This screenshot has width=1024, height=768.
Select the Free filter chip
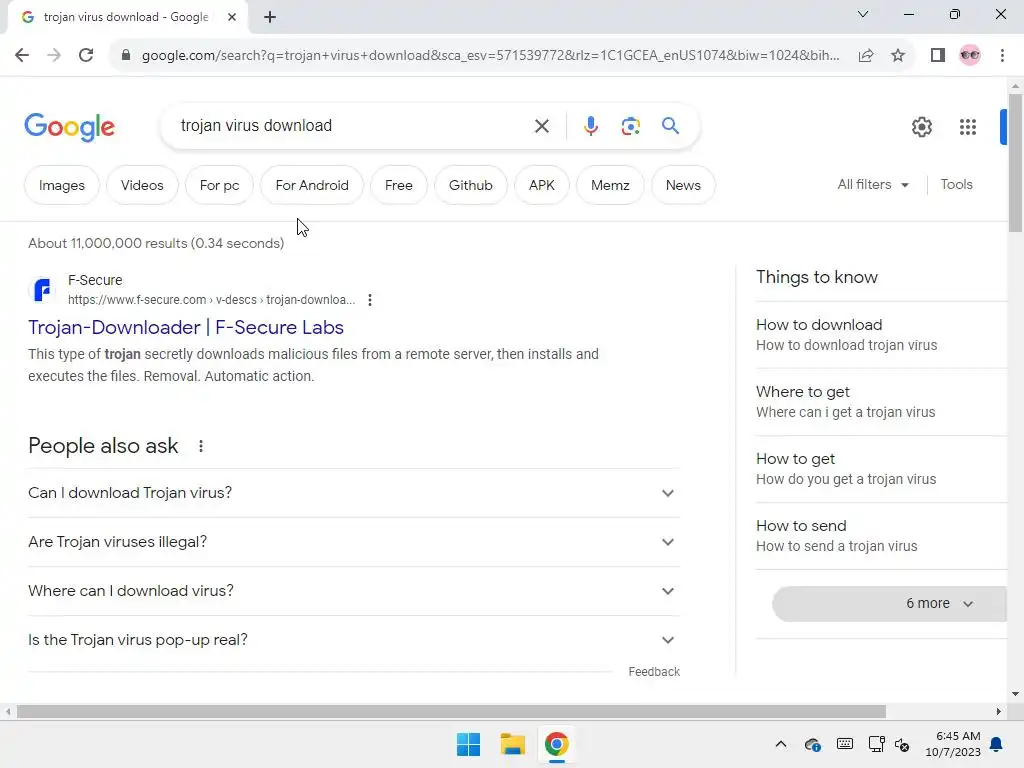[x=398, y=185]
